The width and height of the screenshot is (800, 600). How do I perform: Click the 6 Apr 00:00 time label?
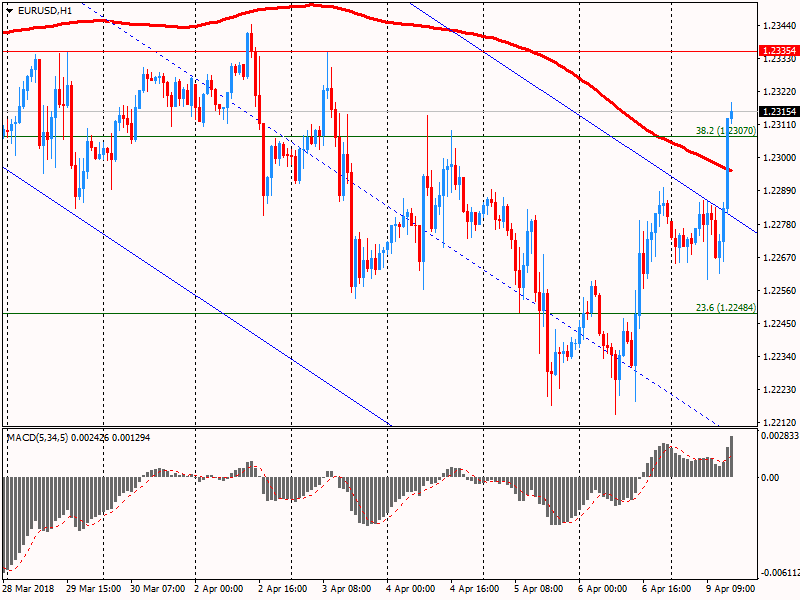[603, 589]
